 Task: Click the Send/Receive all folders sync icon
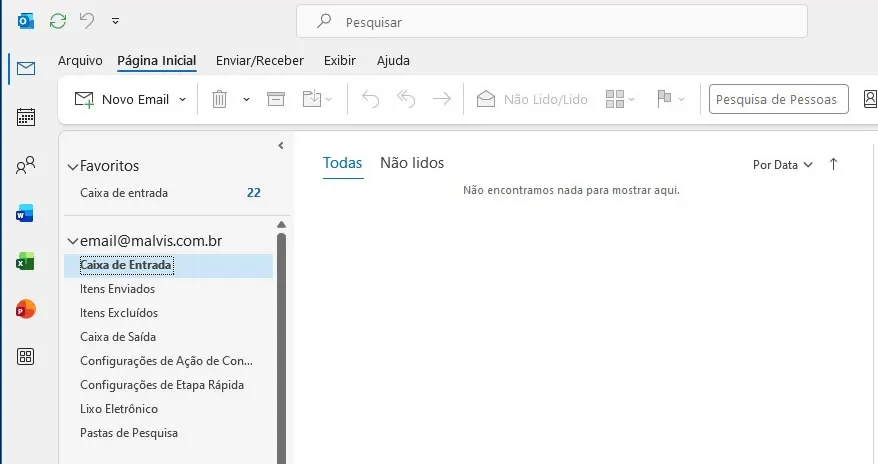tap(58, 21)
